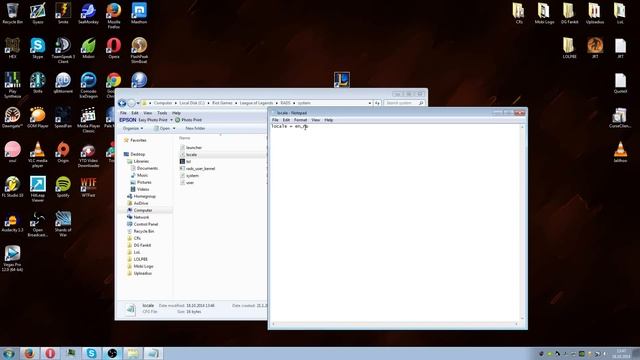Viewport: 640px width, 360px height.
Task: Open Notepad's Edit menu
Action: 286,120
